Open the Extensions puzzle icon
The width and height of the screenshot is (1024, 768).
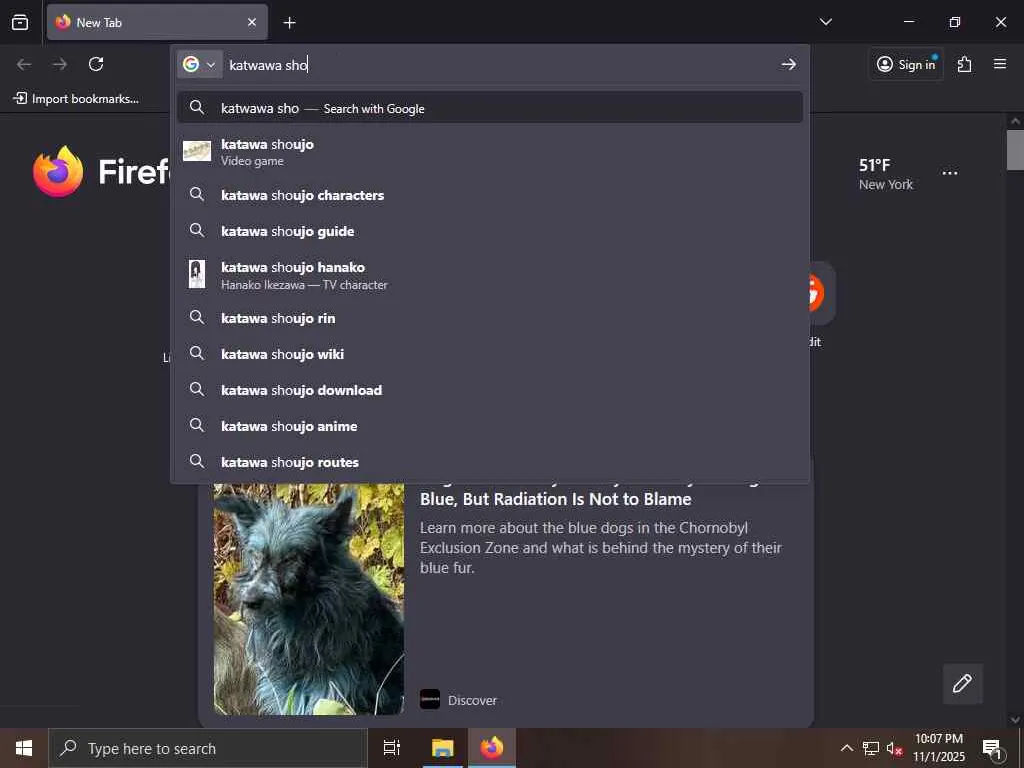tap(965, 64)
